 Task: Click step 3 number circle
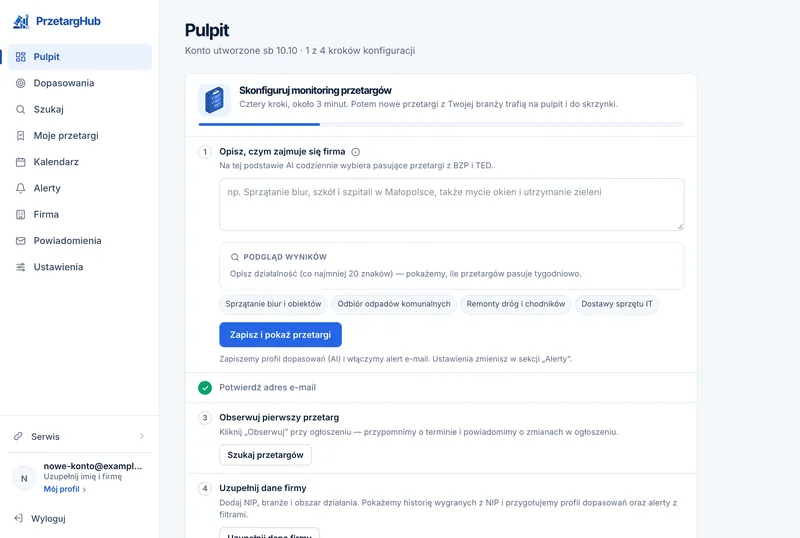pos(205,418)
